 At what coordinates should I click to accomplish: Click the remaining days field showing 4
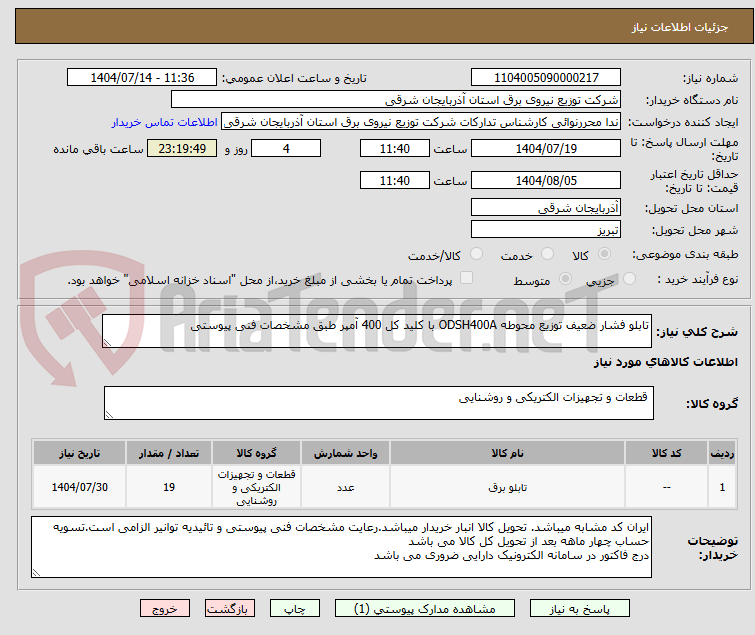click(x=286, y=148)
